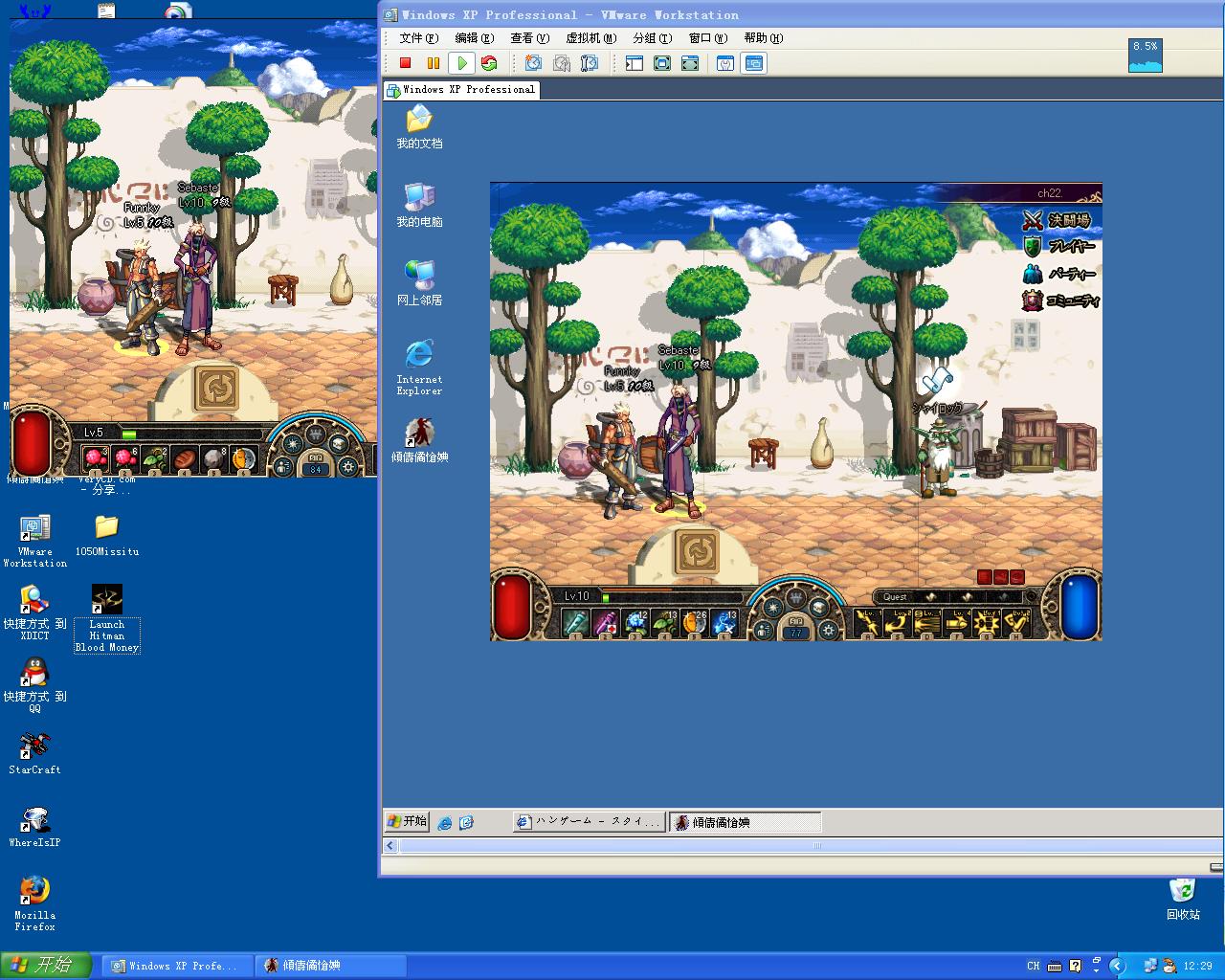Take a snapshot of the virtual machine

pyautogui.click(x=534, y=63)
